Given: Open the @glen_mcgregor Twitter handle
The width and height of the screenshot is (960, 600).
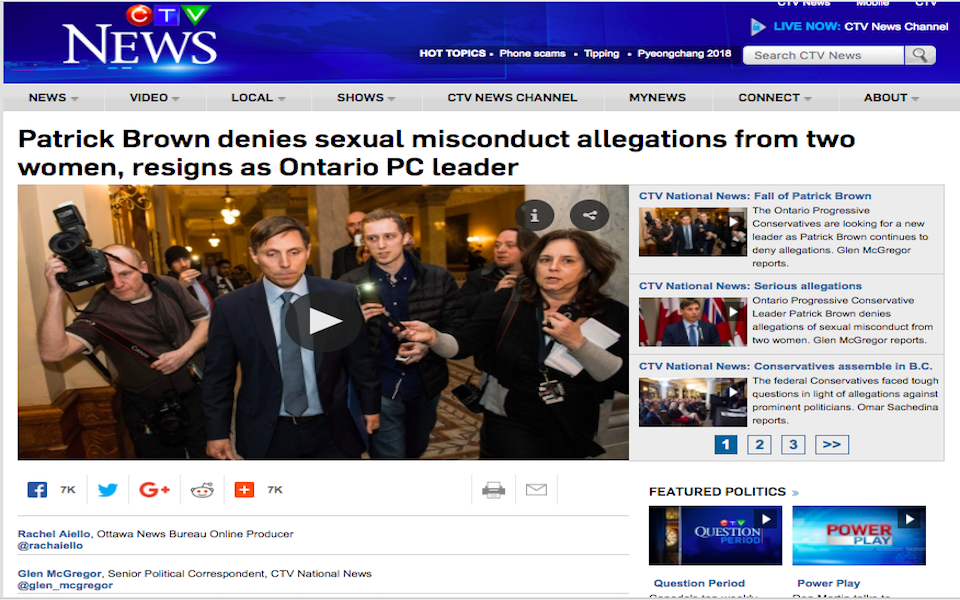Looking at the screenshot, I should click(66, 585).
